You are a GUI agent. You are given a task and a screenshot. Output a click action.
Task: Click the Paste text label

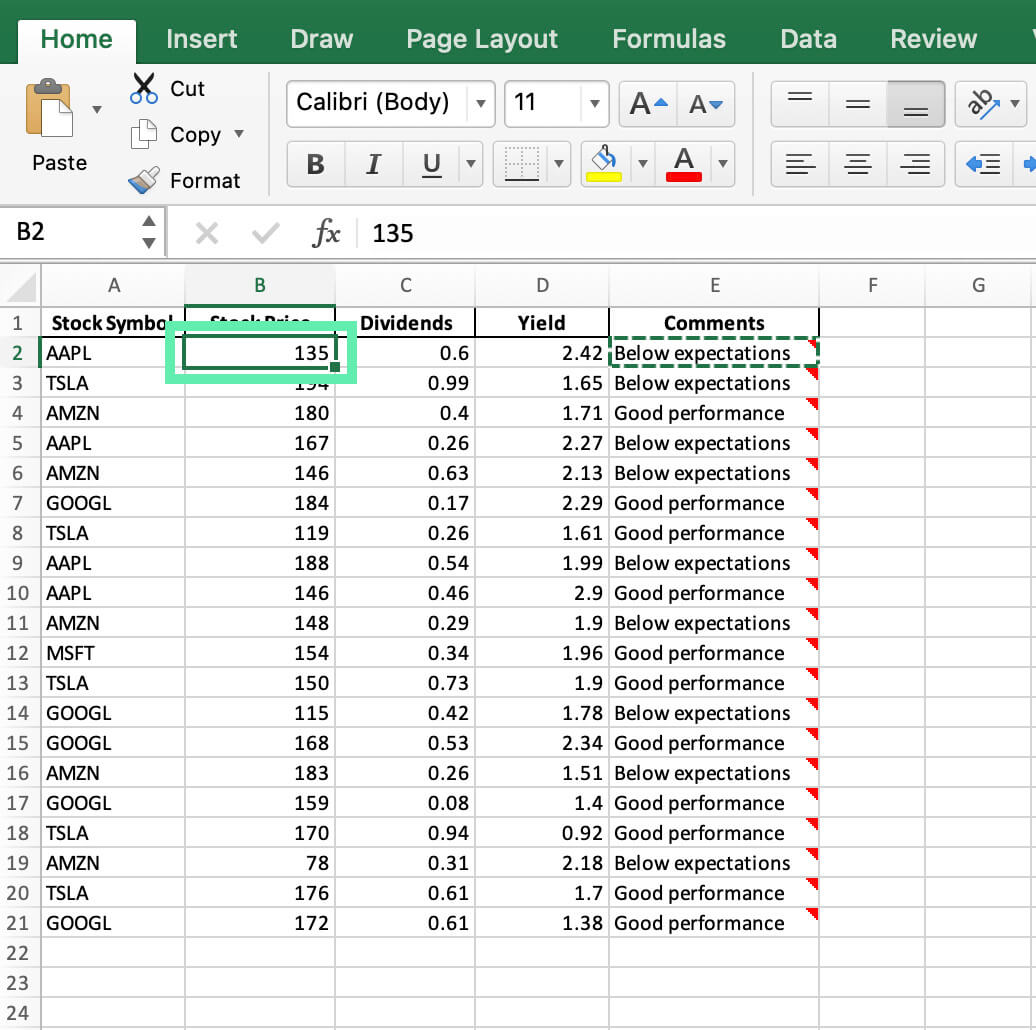pyautogui.click(x=59, y=163)
